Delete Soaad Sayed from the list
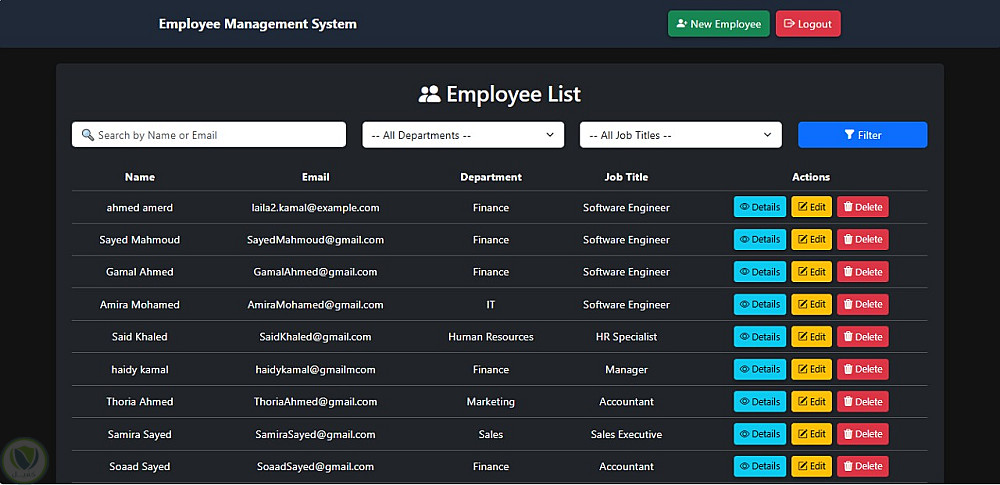 click(x=862, y=466)
